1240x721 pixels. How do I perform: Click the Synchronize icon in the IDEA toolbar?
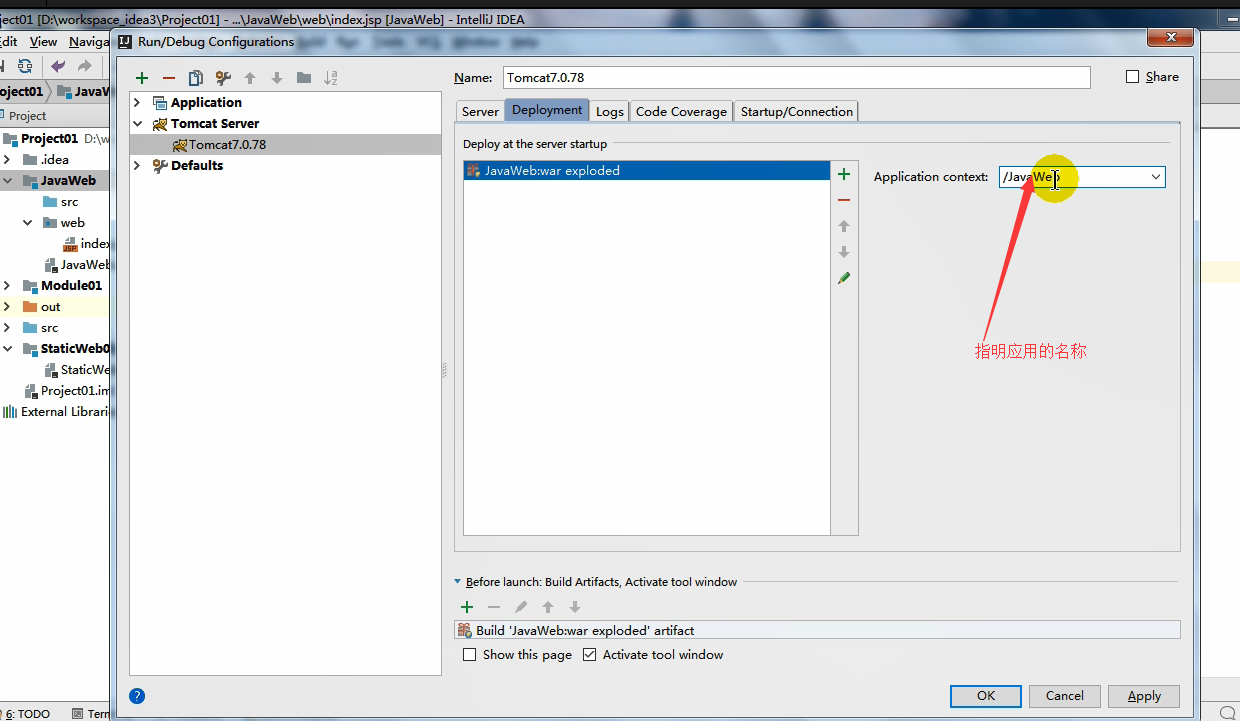25,66
